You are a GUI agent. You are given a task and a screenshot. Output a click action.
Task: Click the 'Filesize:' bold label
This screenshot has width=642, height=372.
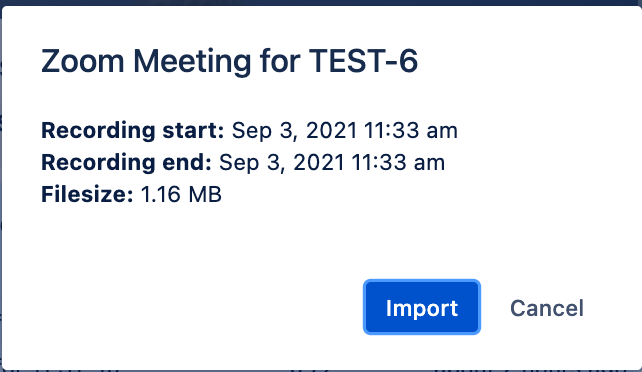pos(87,194)
